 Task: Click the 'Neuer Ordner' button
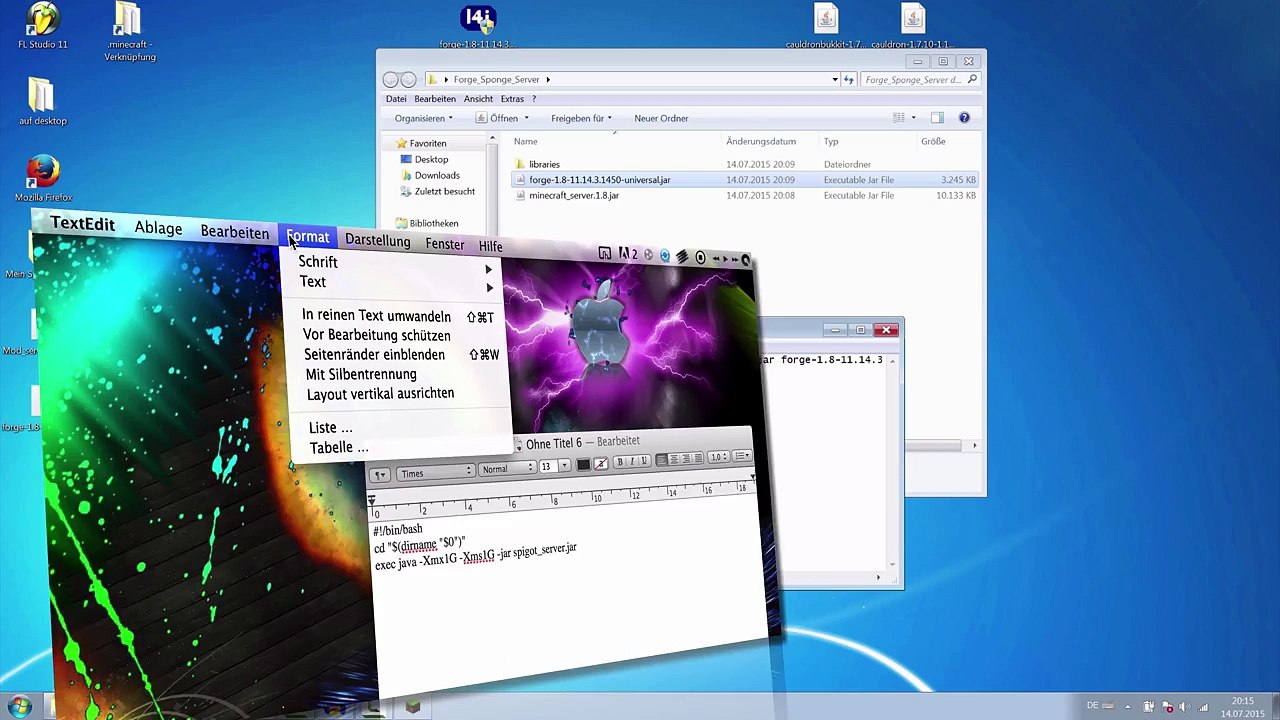click(x=661, y=118)
